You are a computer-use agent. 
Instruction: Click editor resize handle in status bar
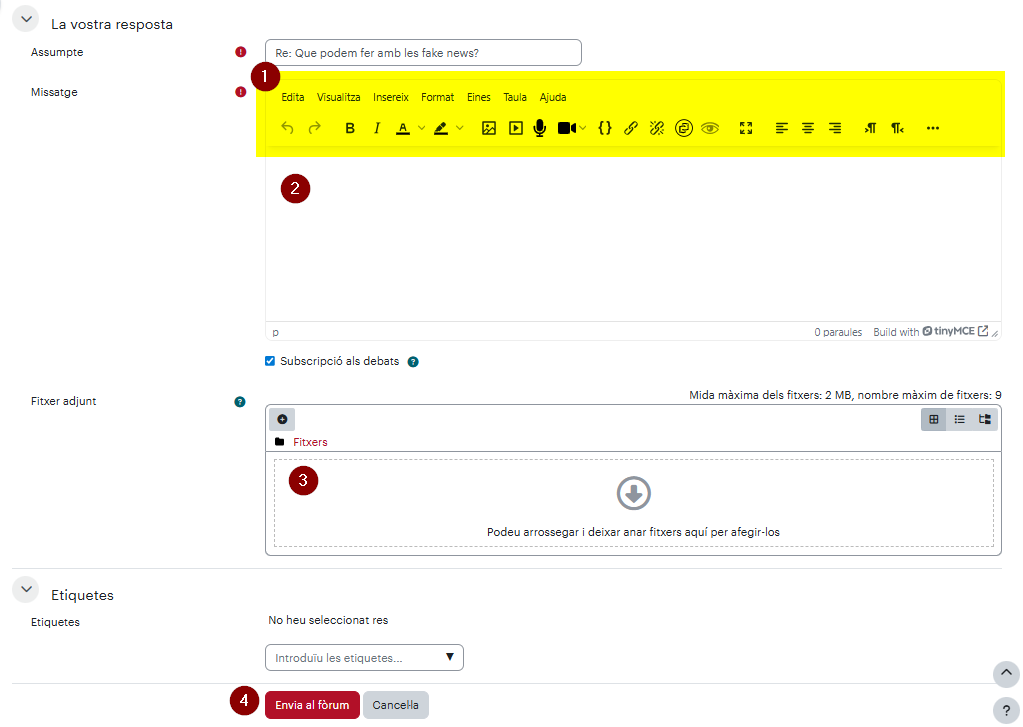point(995,333)
